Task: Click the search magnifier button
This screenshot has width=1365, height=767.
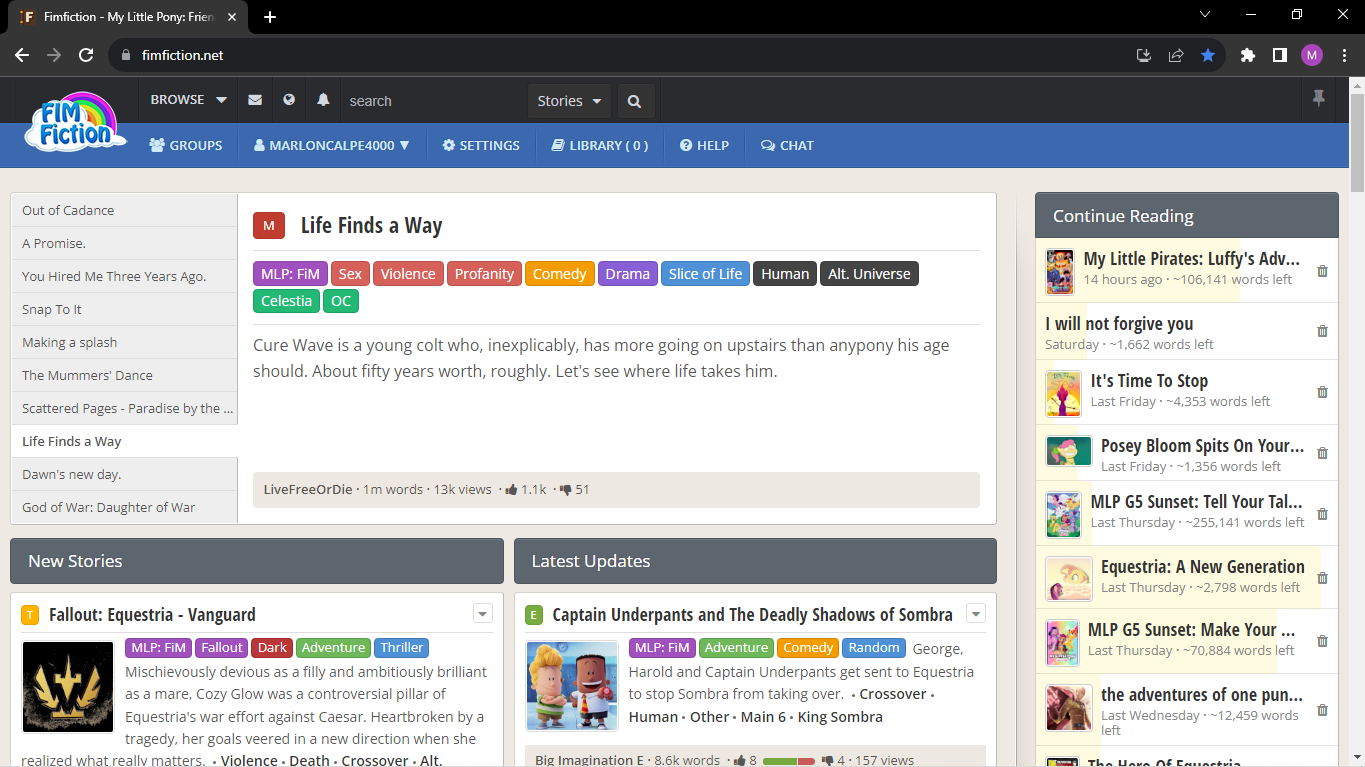Action: coord(635,101)
